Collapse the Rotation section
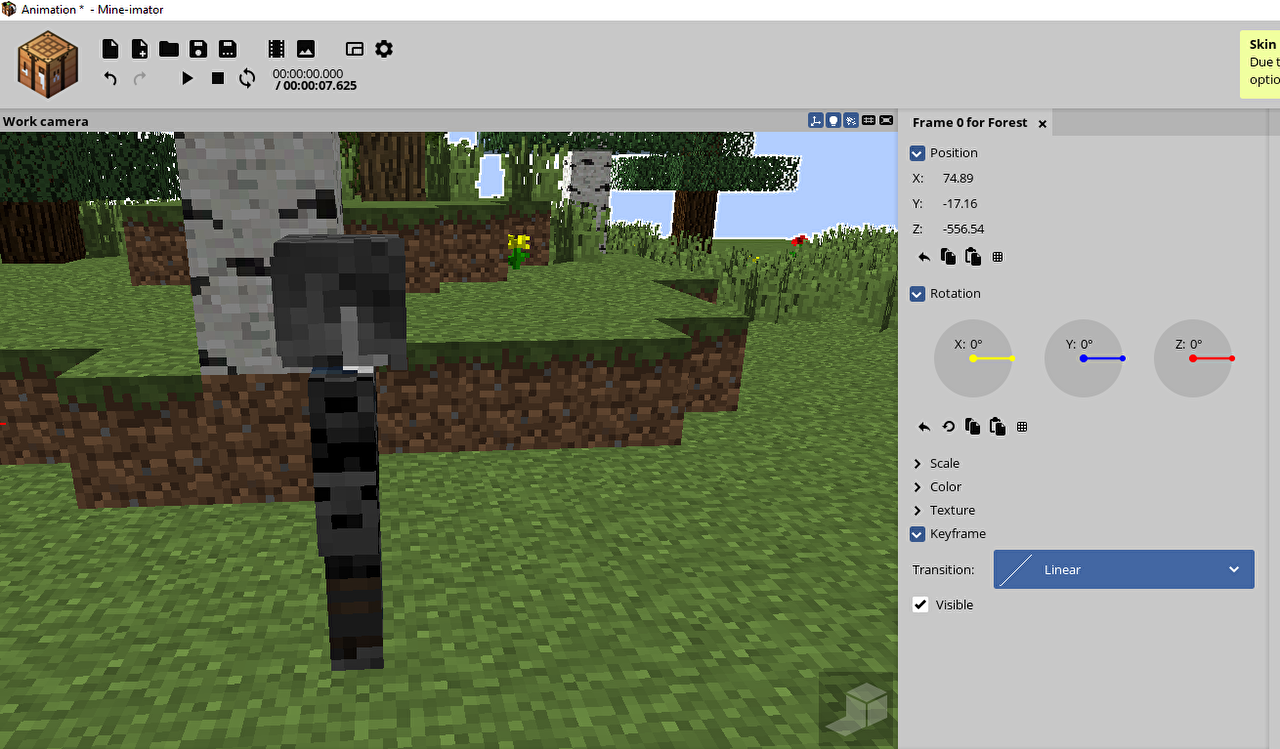1280x749 pixels. [917, 294]
